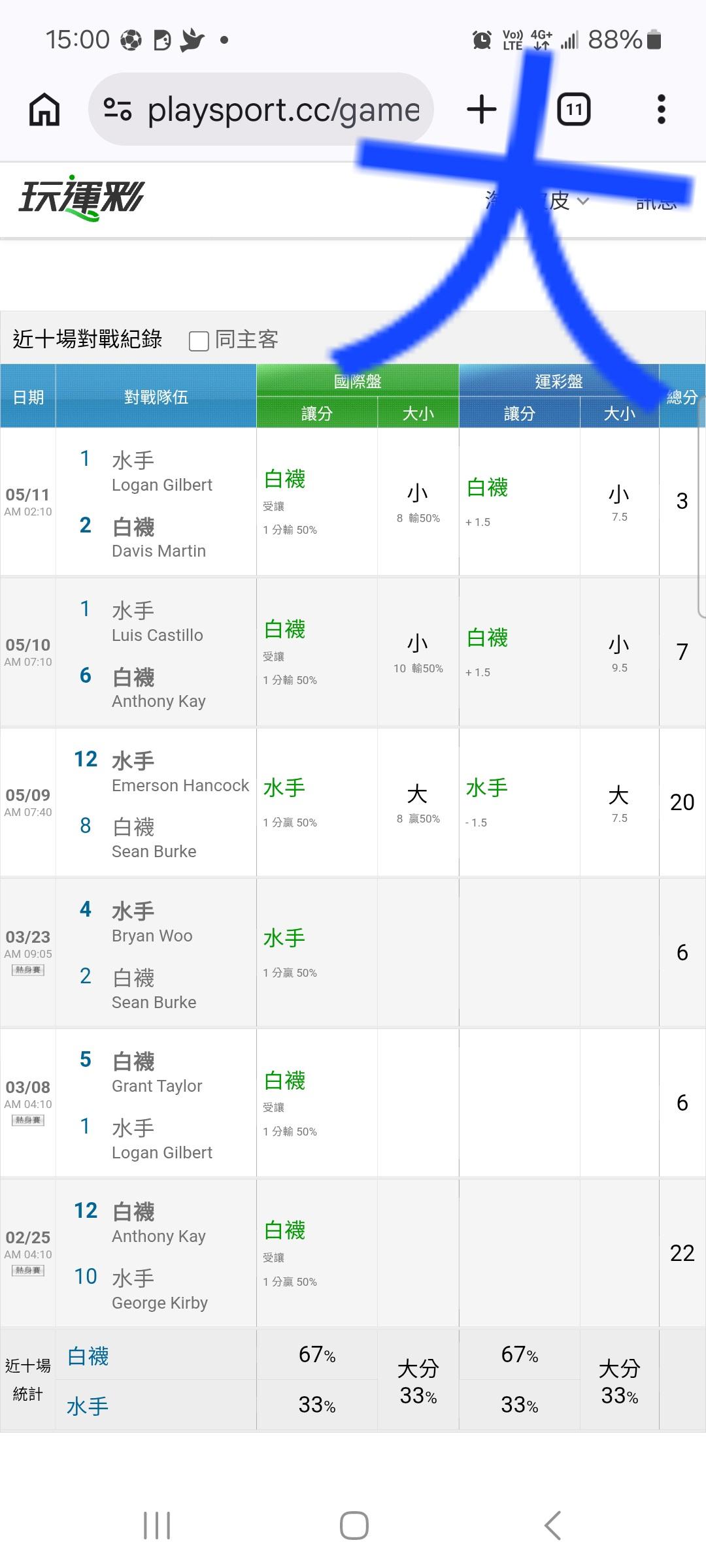The height and width of the screenshot is (1568, 706).
Task: Open the site settings icon in address bar
Action: 118,109
